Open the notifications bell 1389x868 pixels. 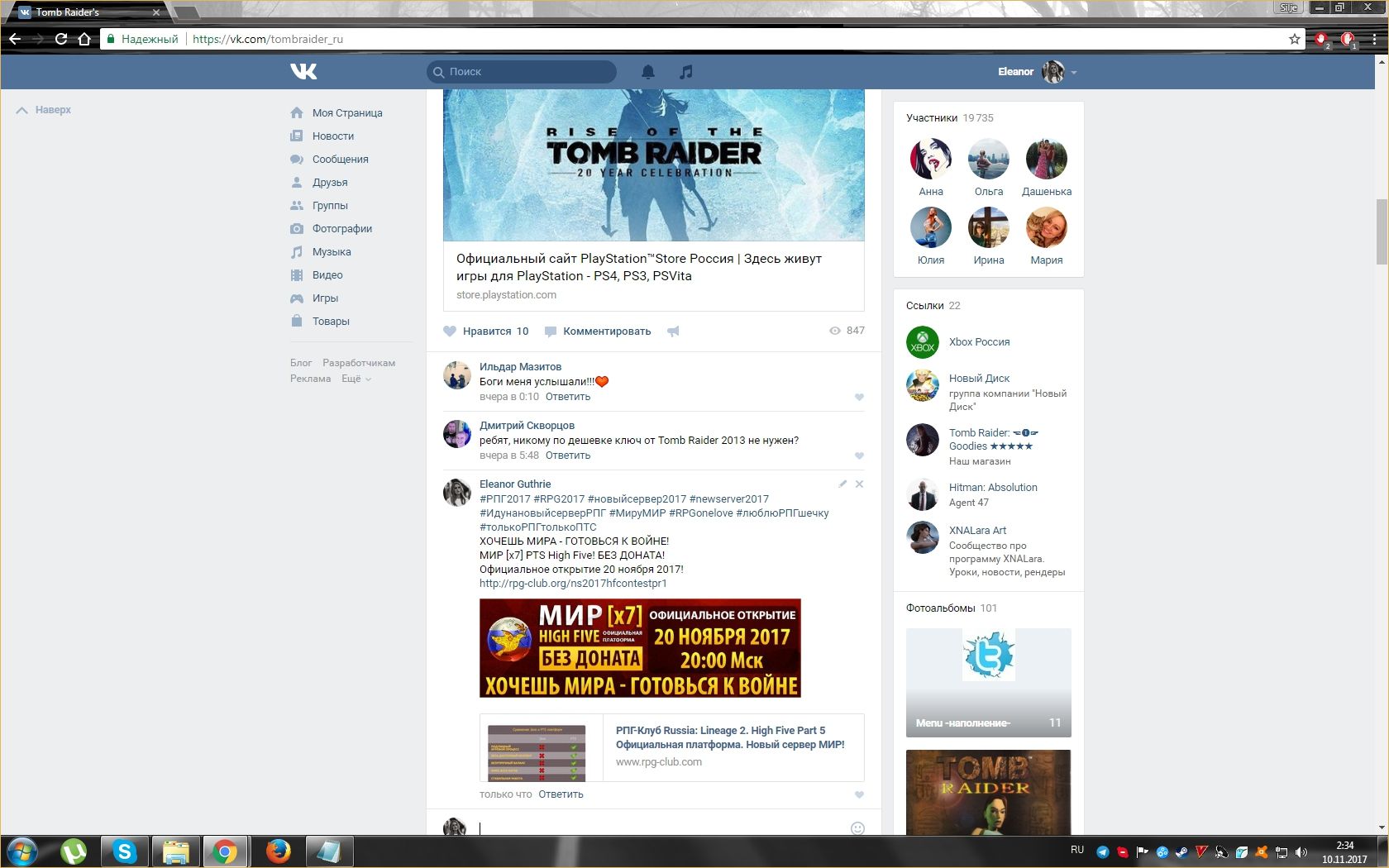648,72
